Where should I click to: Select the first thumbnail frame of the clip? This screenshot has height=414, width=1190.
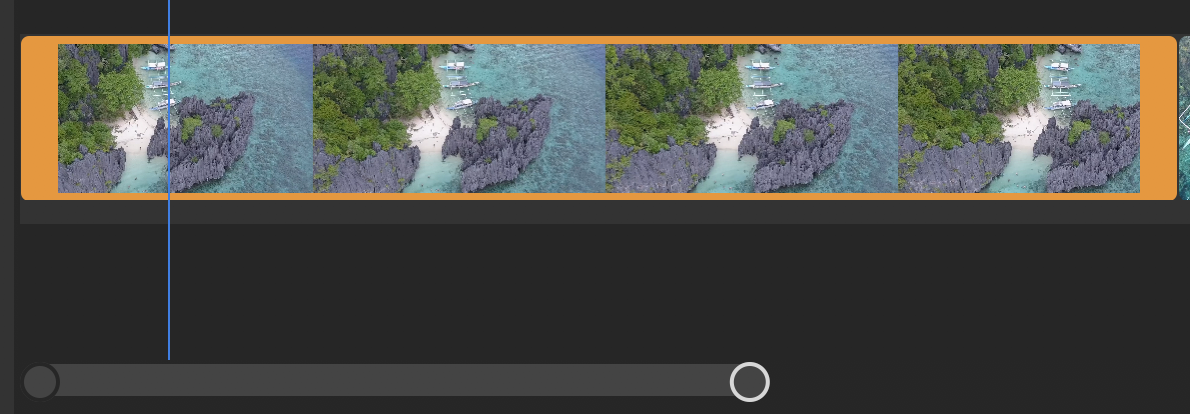[x=185, y=118]
